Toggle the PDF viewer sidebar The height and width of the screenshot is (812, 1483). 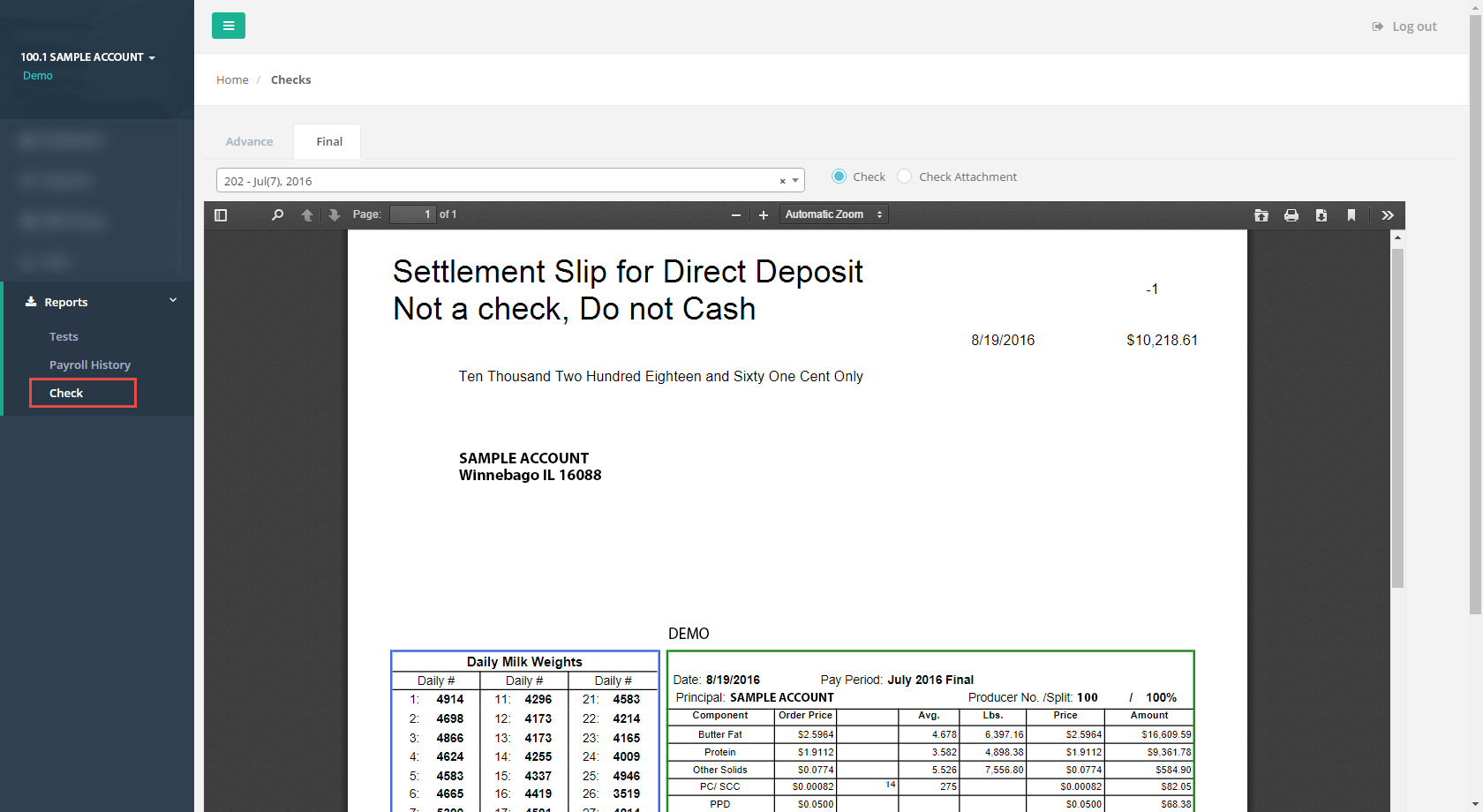click(221, 214)
